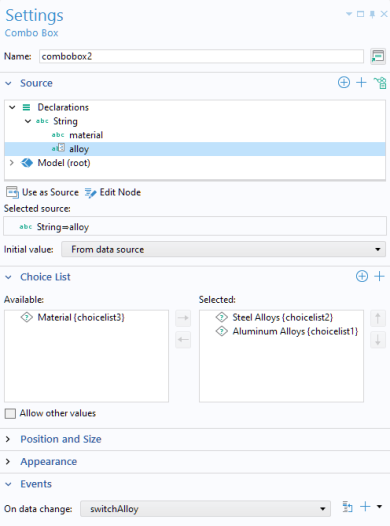Select the material string in Declarations
Screen dimensions: 390x526
click(86, 135)
